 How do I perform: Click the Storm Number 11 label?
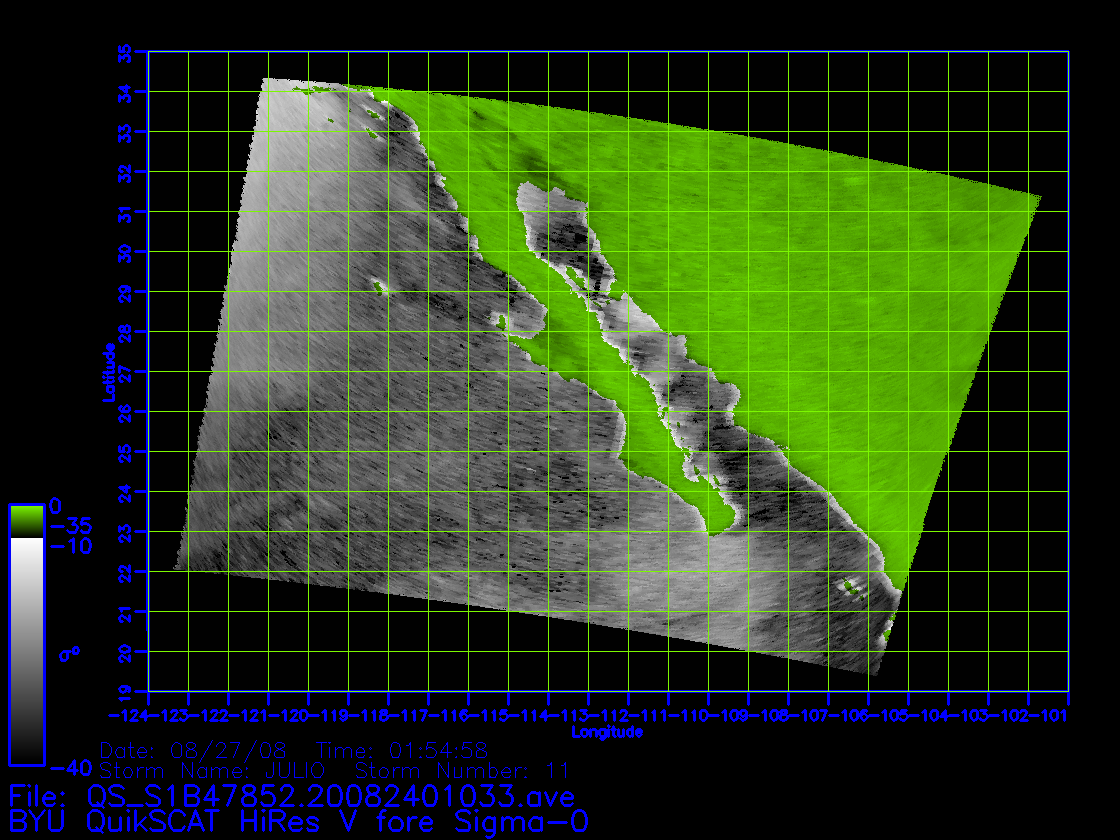pyautogui.click(x=462, y=770)
